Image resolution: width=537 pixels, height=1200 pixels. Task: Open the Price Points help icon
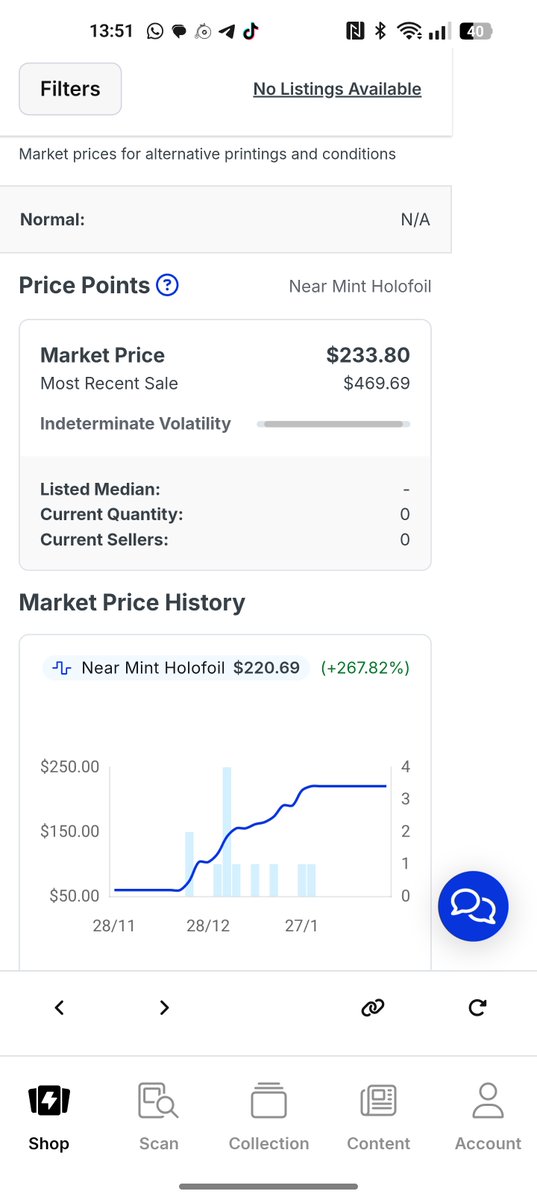pyautogui.click(x=168, y=286)
